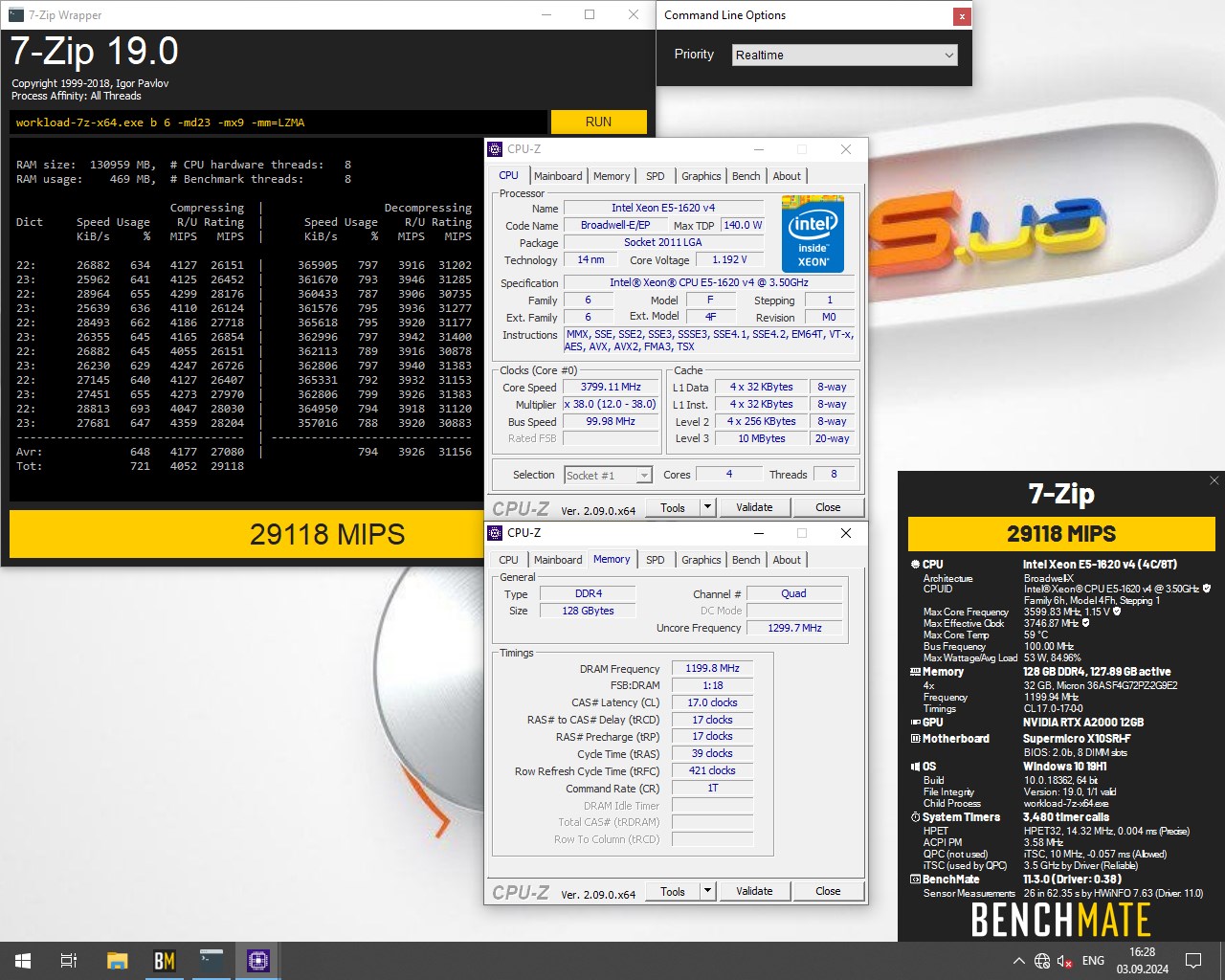
Task: Select the SPD tab in upper CPU-Z window
Action: pos(655,176)
